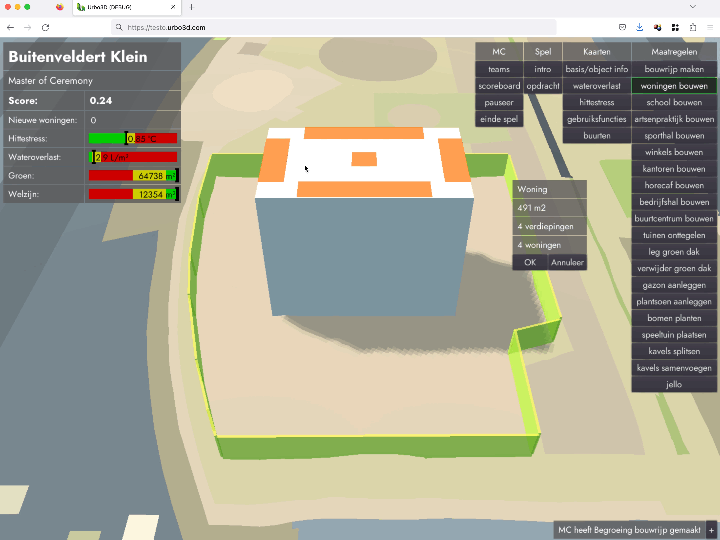
Task: Click the Hittestress indicator bar
Action: [133, 138]
